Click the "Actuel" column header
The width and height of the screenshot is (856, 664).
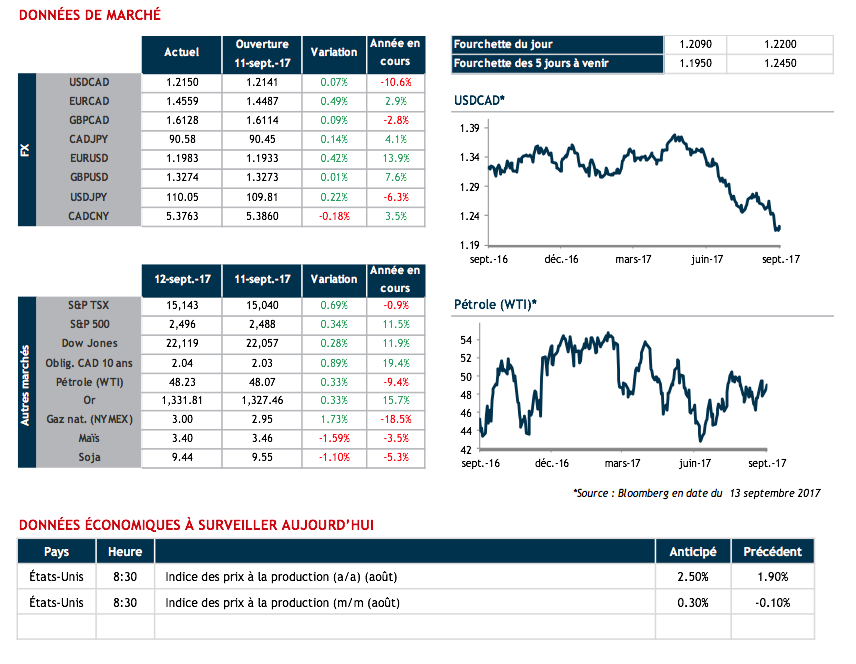click(x=181, y=52)
